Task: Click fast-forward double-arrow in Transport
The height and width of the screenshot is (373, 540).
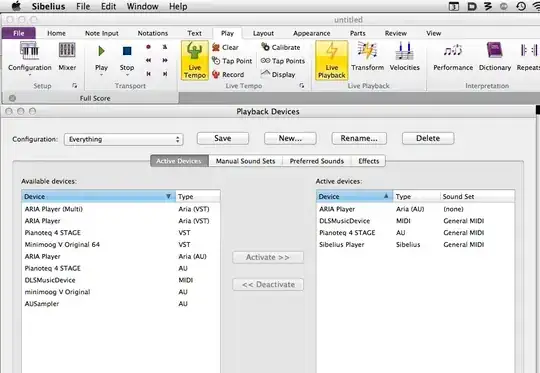Action: pos(165,60)
